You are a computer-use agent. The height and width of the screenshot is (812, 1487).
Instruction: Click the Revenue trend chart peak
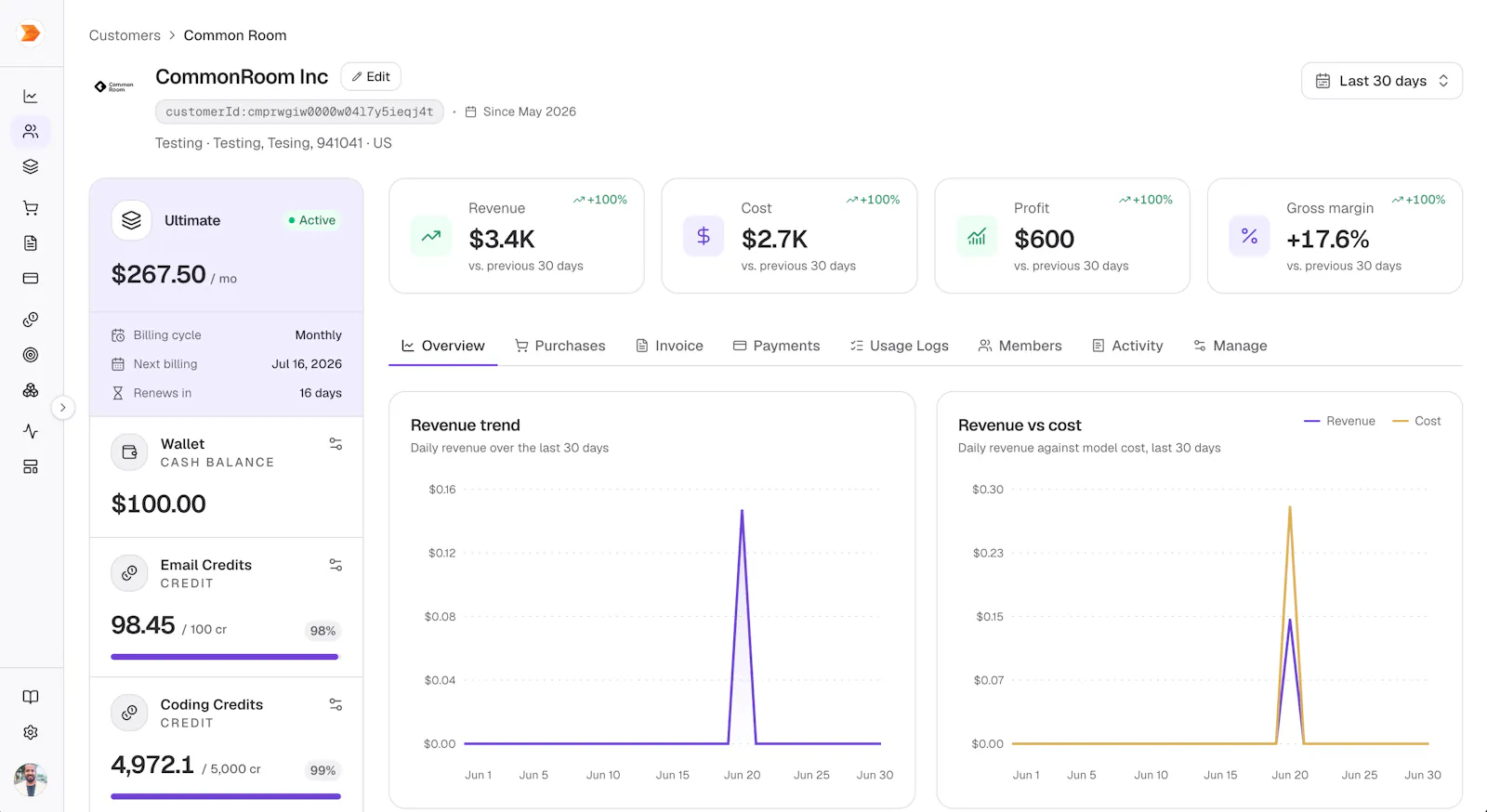click(x=742, y=510)
